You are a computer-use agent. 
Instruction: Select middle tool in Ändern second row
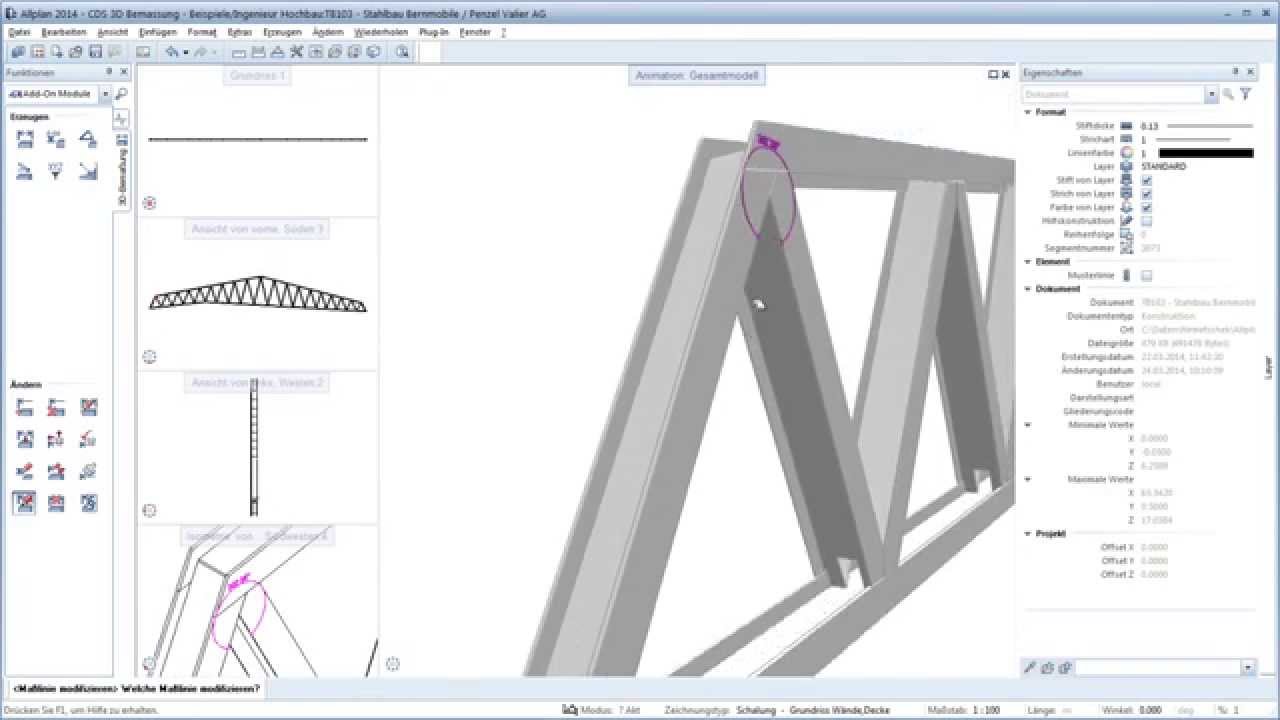tap(56, 439)
